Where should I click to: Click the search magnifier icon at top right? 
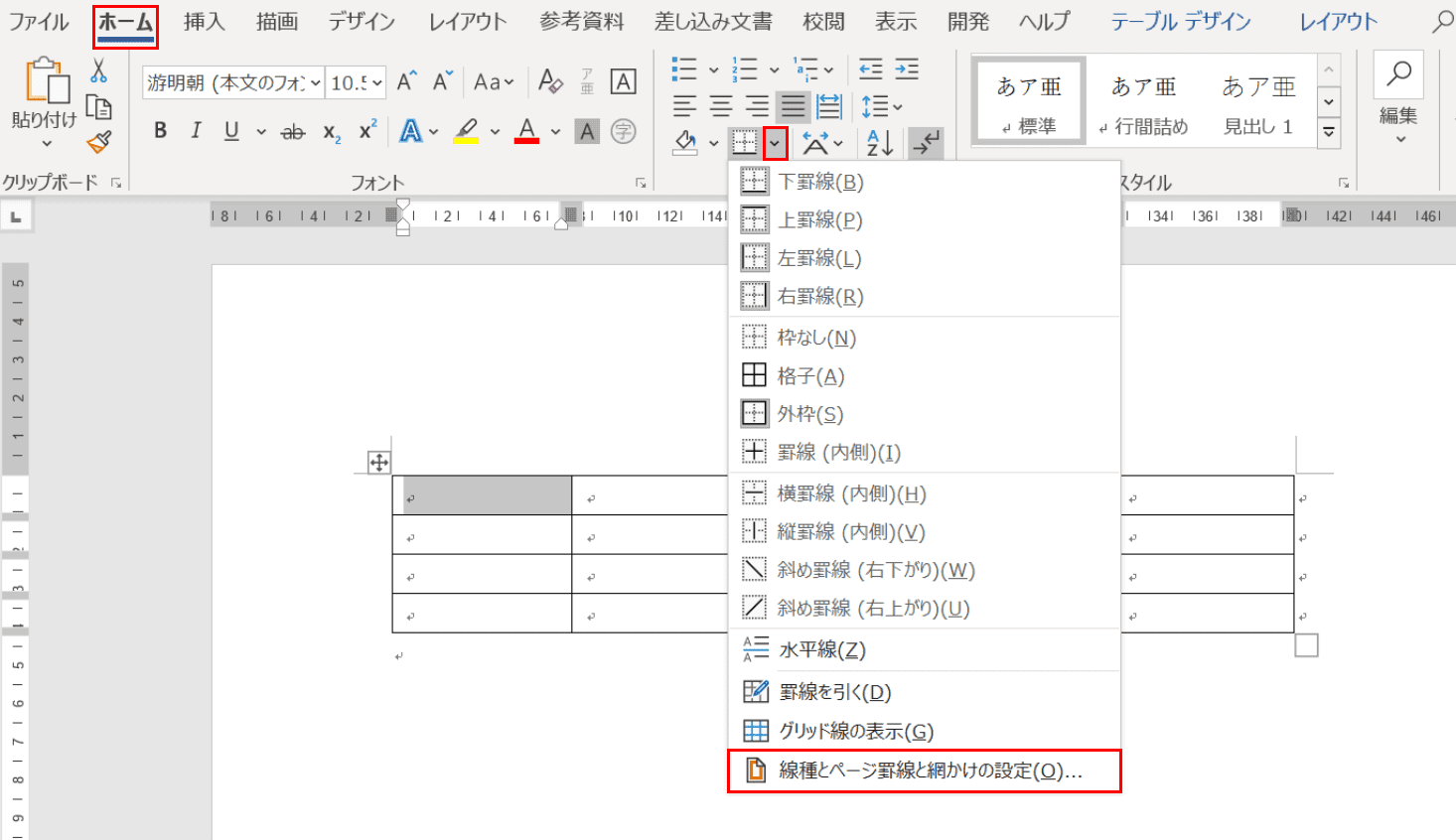coord(1442,21)
